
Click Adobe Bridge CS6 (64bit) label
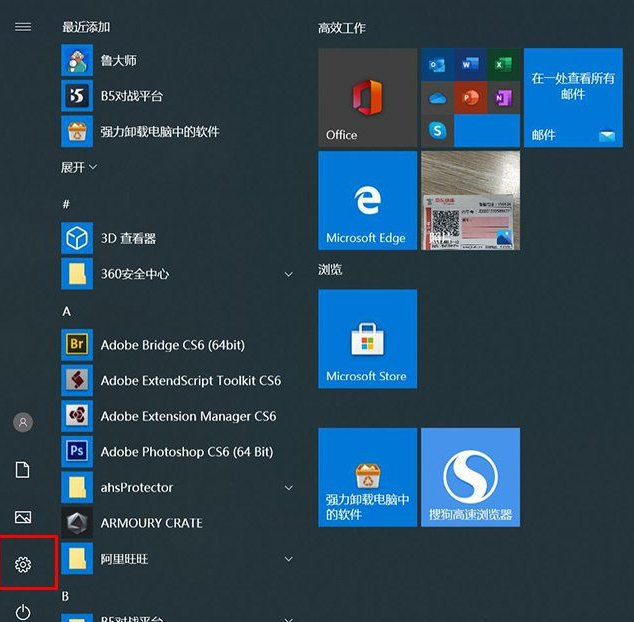(x=173, y=345)
